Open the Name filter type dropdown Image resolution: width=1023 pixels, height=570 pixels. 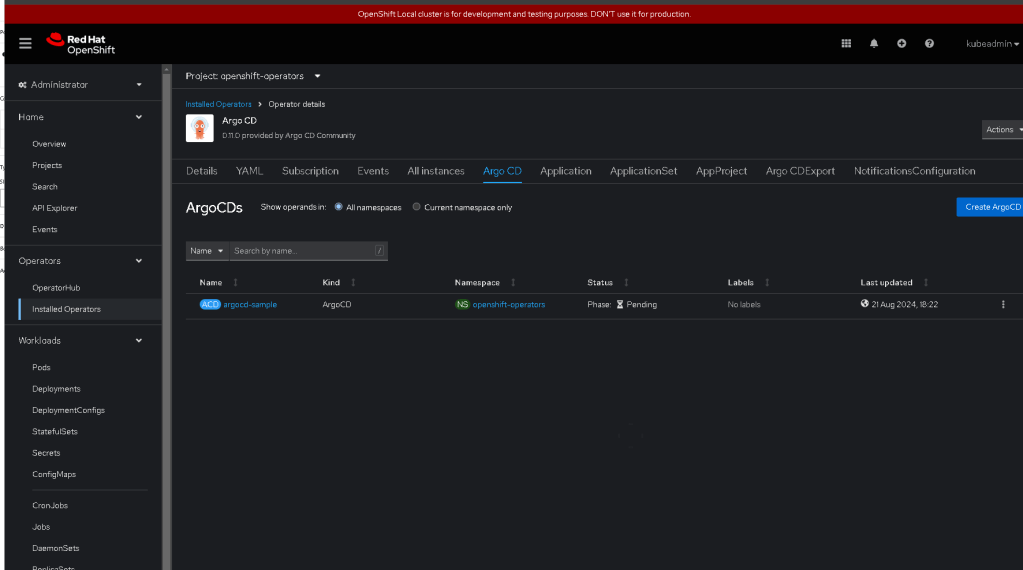[207, 251]
